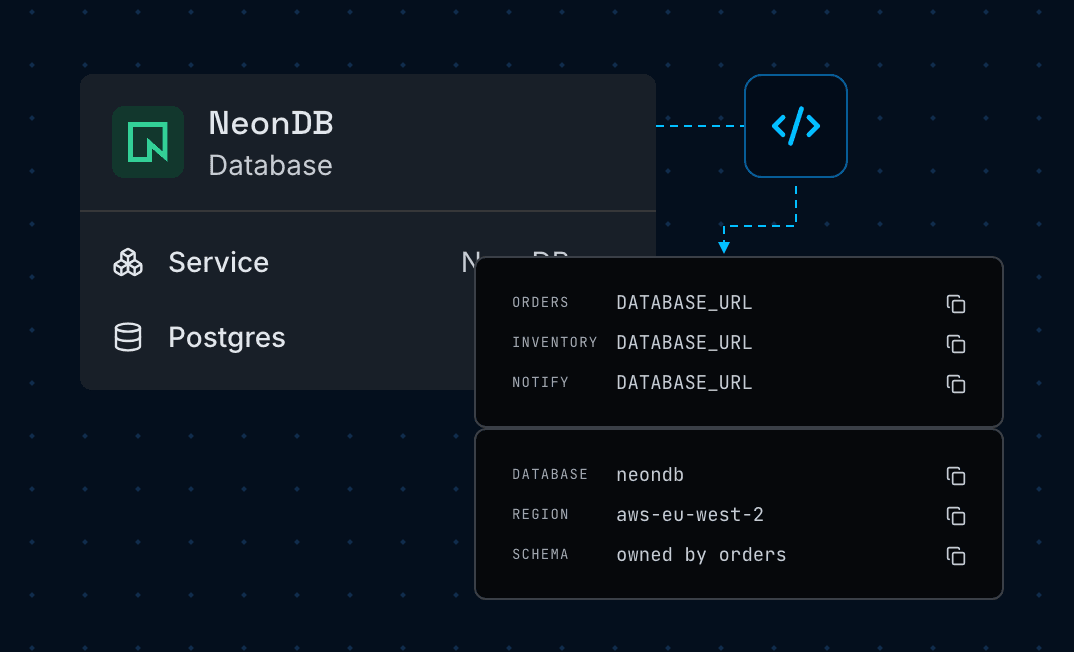
Task: Open the blue code brackets node
Action: pos(795,126)
